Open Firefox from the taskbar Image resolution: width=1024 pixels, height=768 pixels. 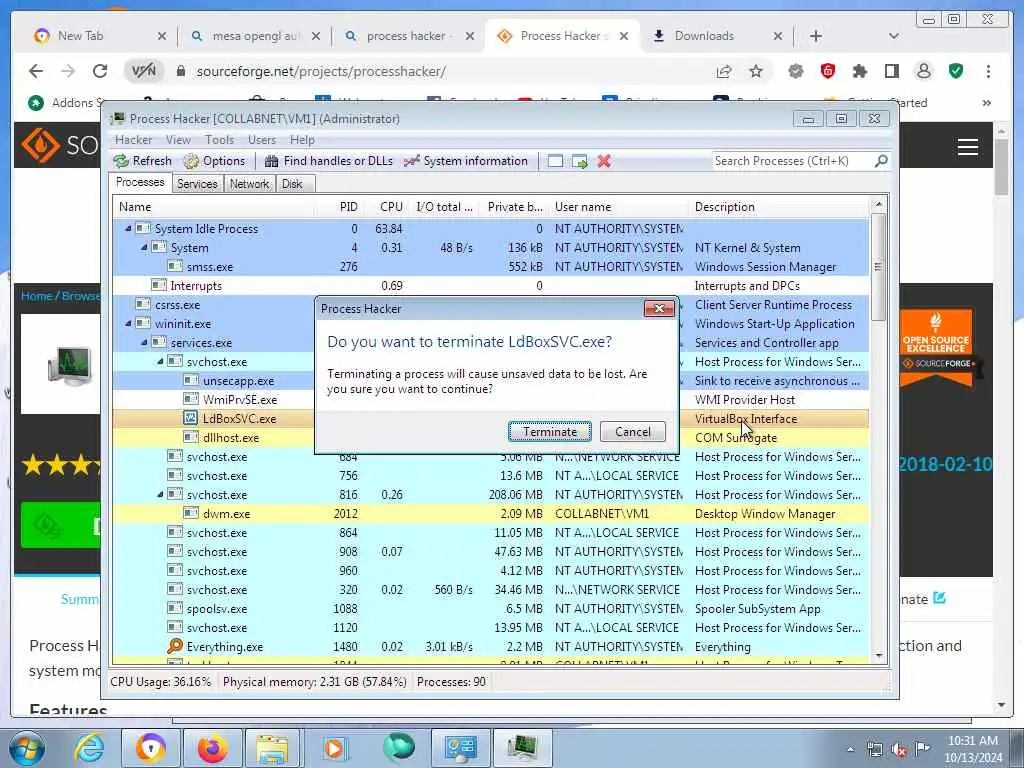212,748
